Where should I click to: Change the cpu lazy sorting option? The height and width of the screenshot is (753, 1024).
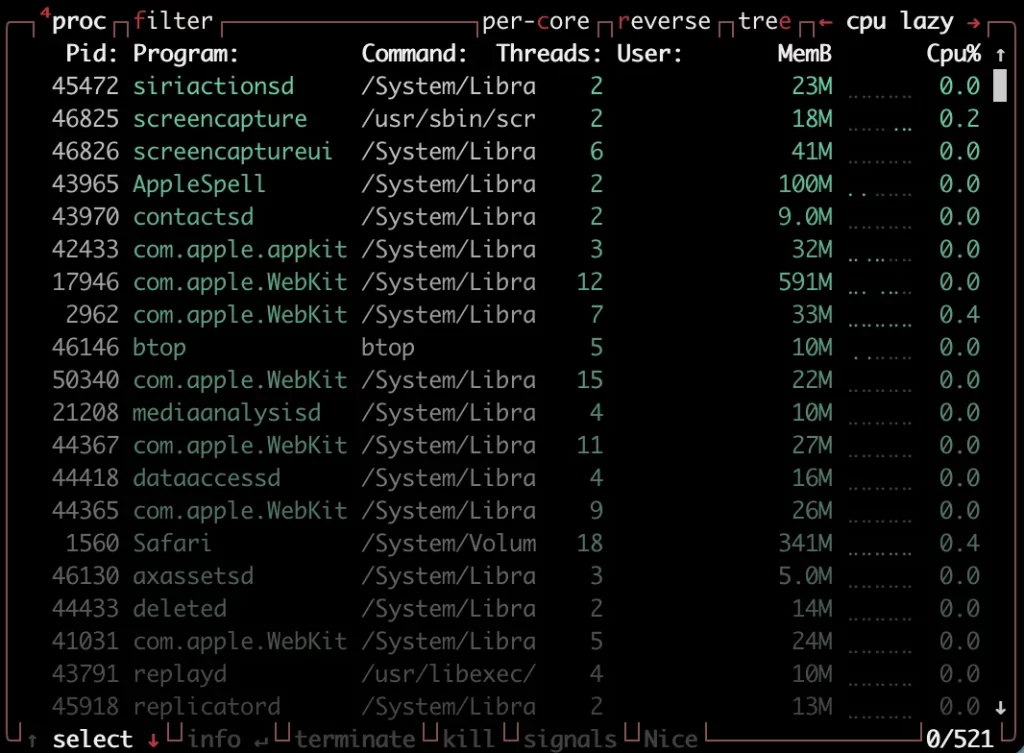[x=900, y=22]
